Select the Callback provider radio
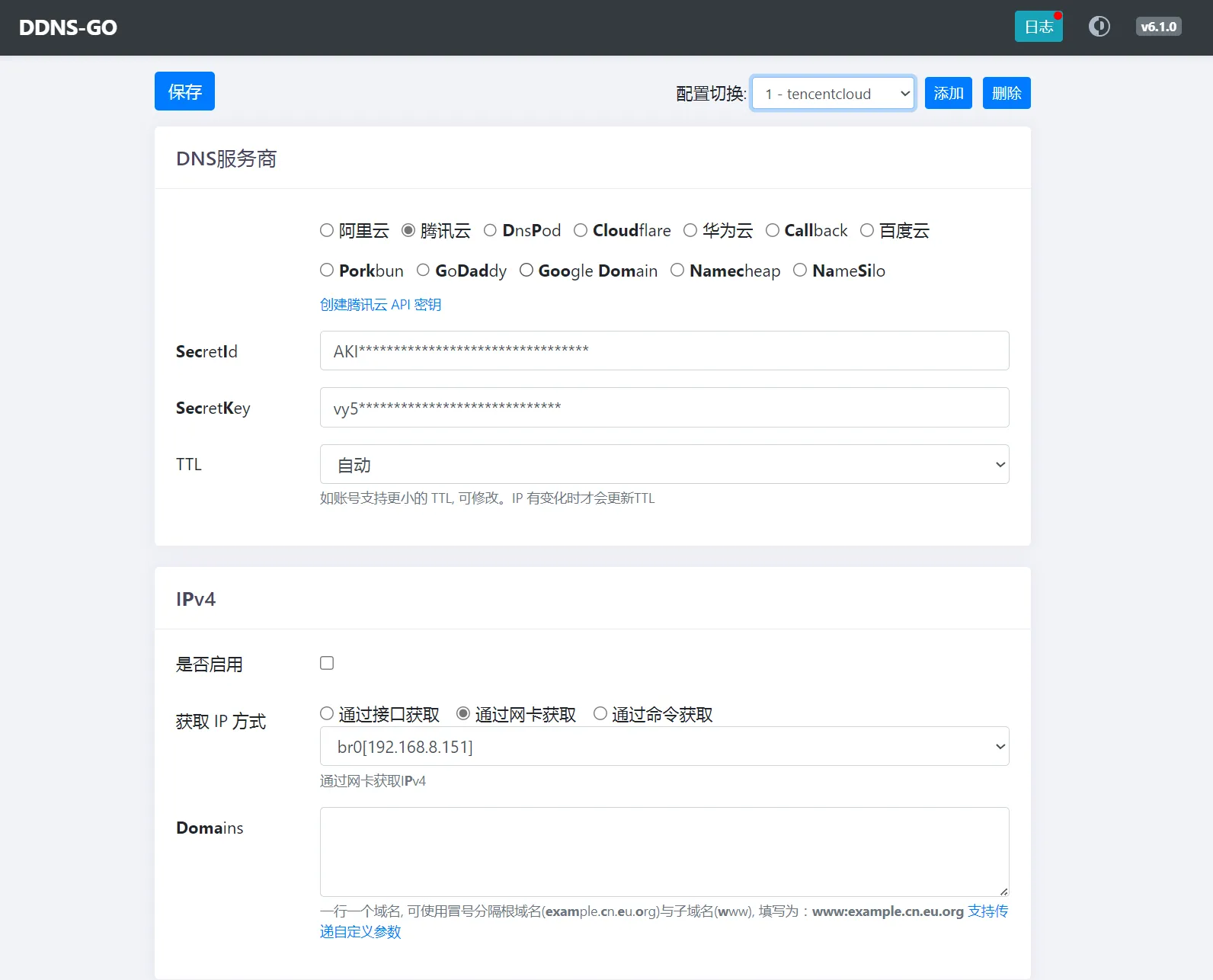Image resolution: width=1213 pixels, height=980 pixels. pos(773,230)
